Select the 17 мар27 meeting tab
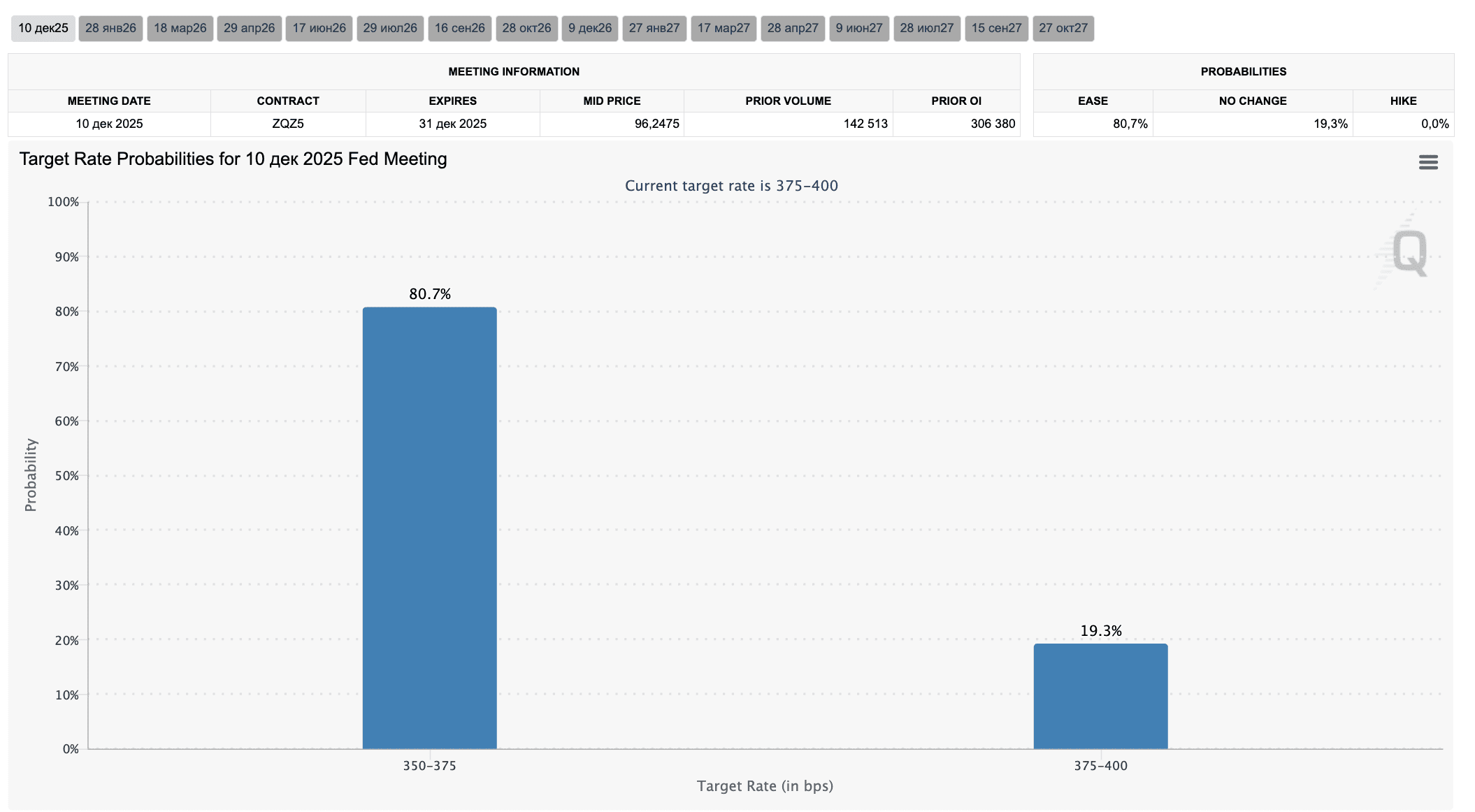This screenshot has width=1475, height=812. click(x=724, y=29)
